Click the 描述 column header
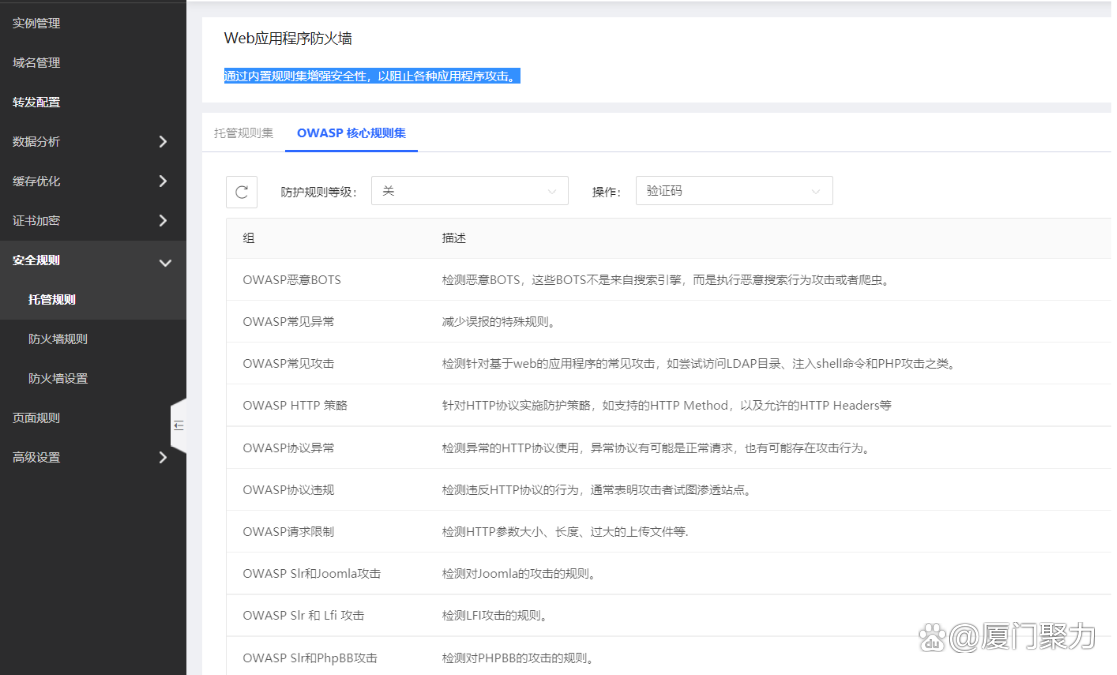This screenshot has height=675, width=1117. 454,238
